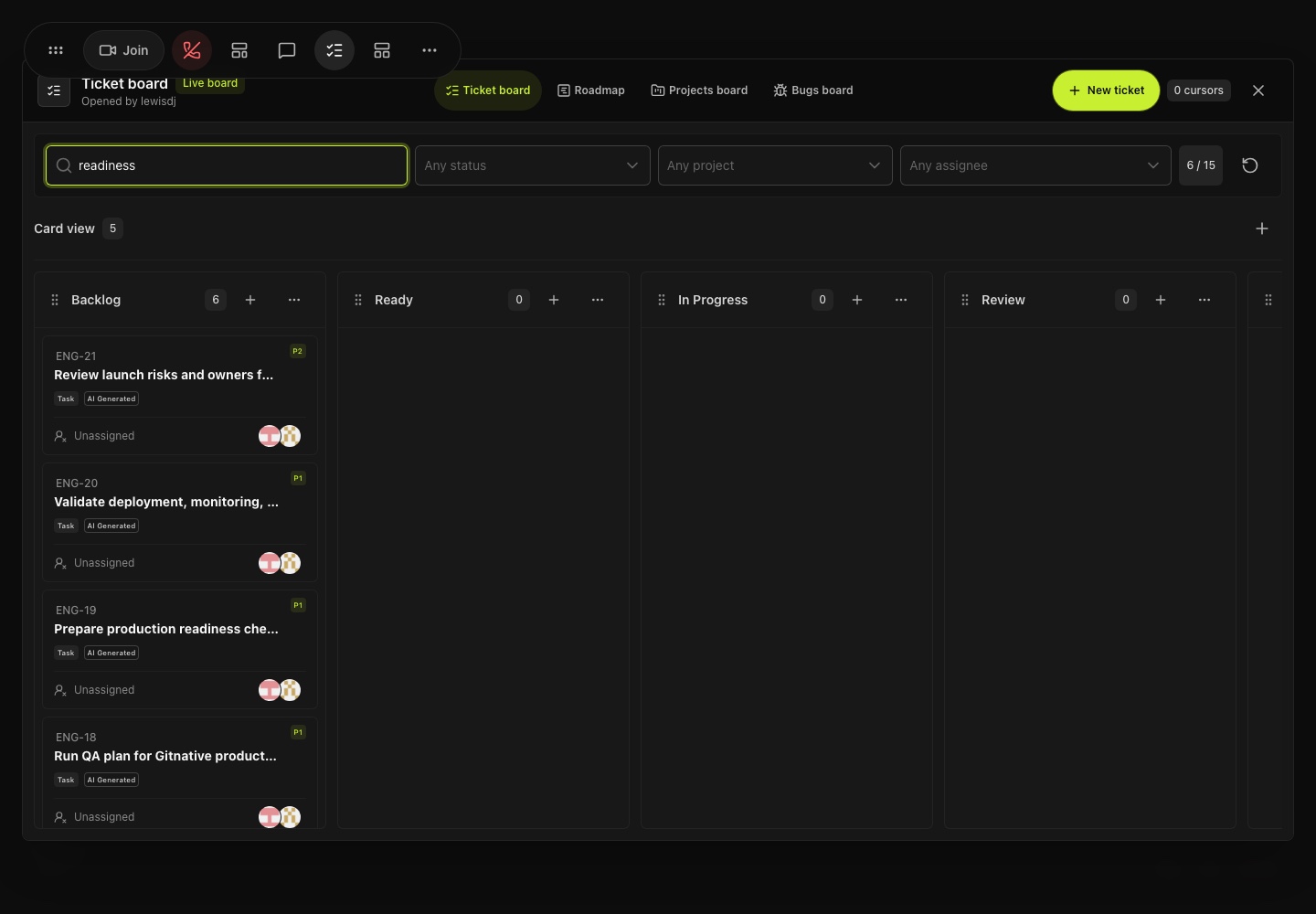This screenshot has height=914, width=1316.
Task: Click Unassigned on the ENG-21 card
Action: (x=94, y=436)
